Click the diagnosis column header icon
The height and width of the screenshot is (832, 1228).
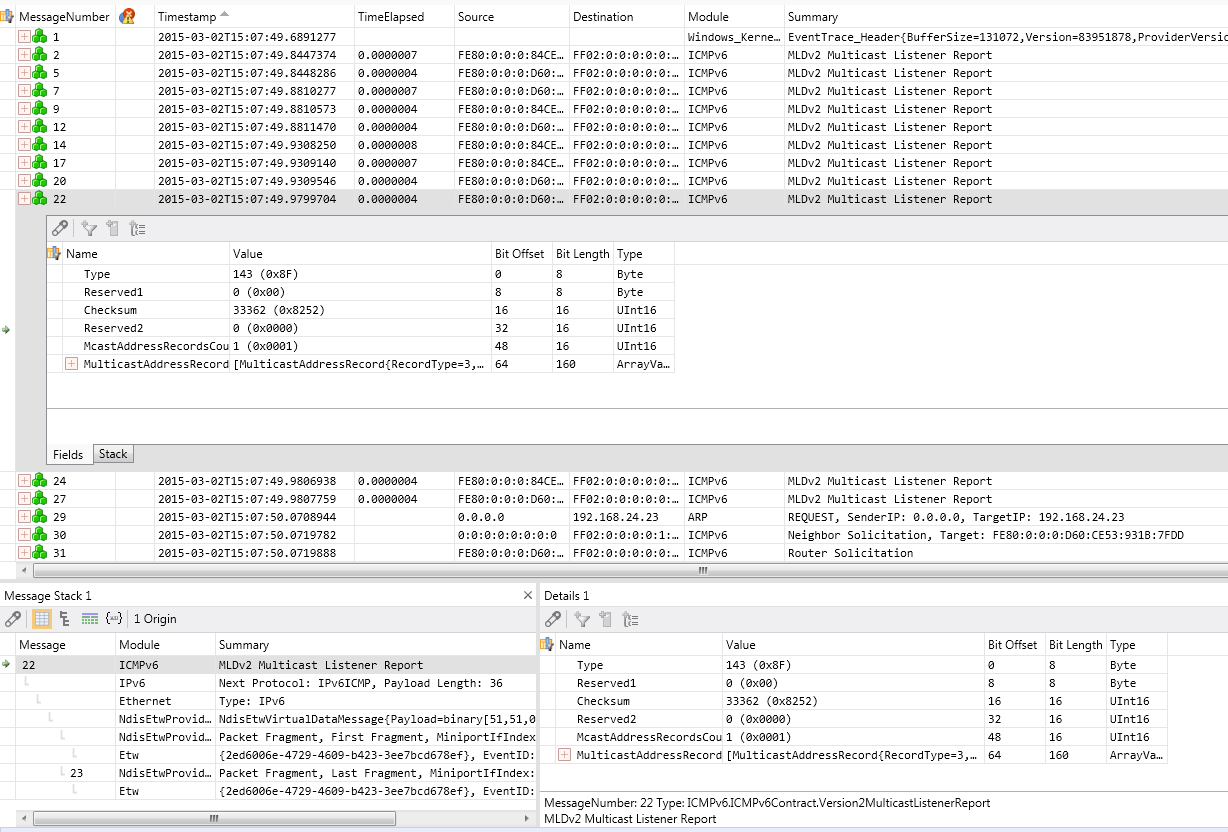(x=127, y=16)
